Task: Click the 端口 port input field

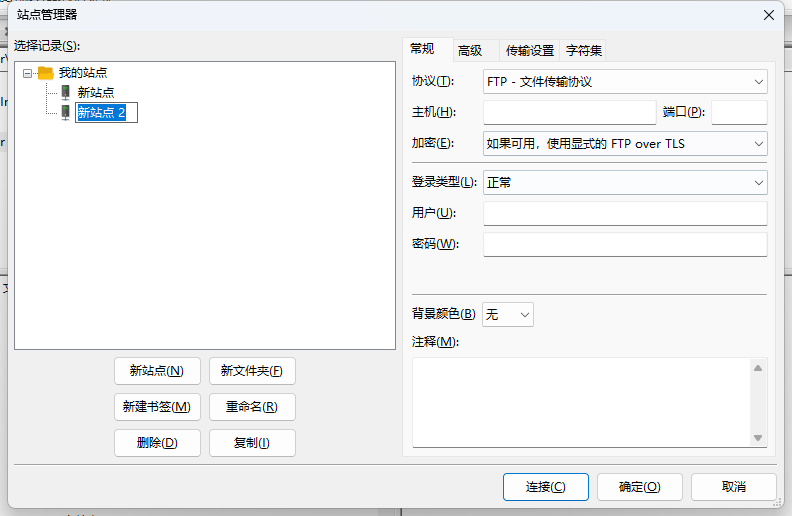Action: (x=738, y=112)
